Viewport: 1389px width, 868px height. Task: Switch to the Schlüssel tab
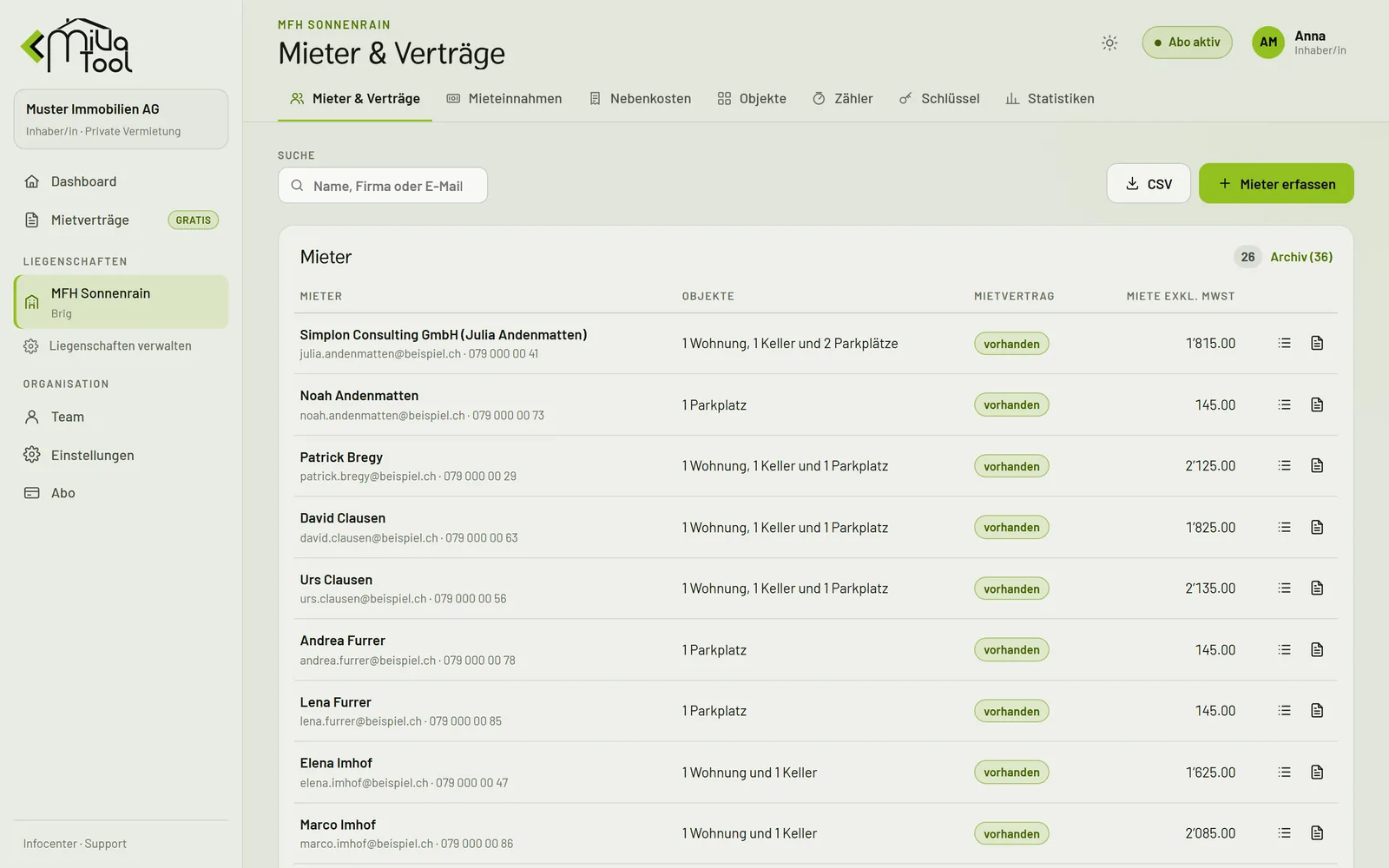[939, 99]
